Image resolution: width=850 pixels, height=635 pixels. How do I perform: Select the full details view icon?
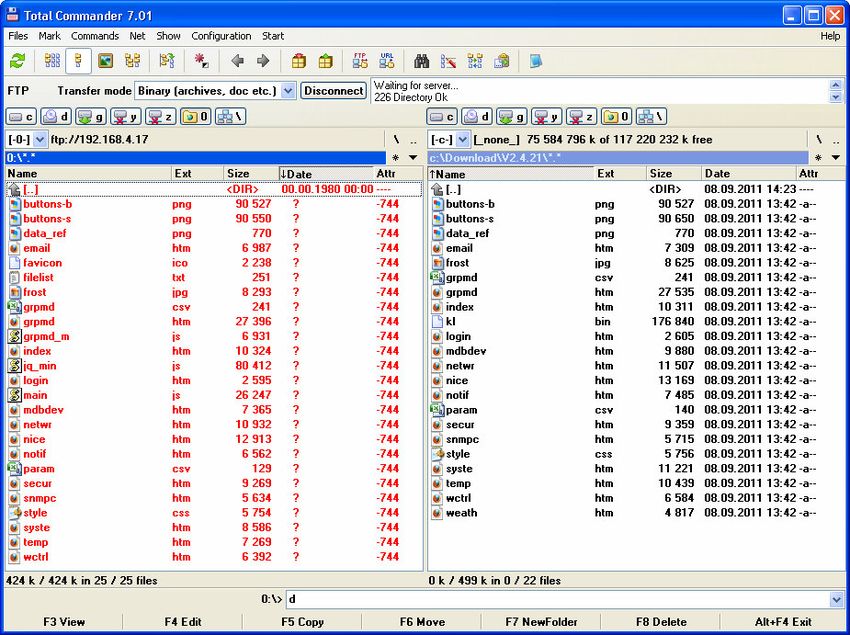(78, 61)
